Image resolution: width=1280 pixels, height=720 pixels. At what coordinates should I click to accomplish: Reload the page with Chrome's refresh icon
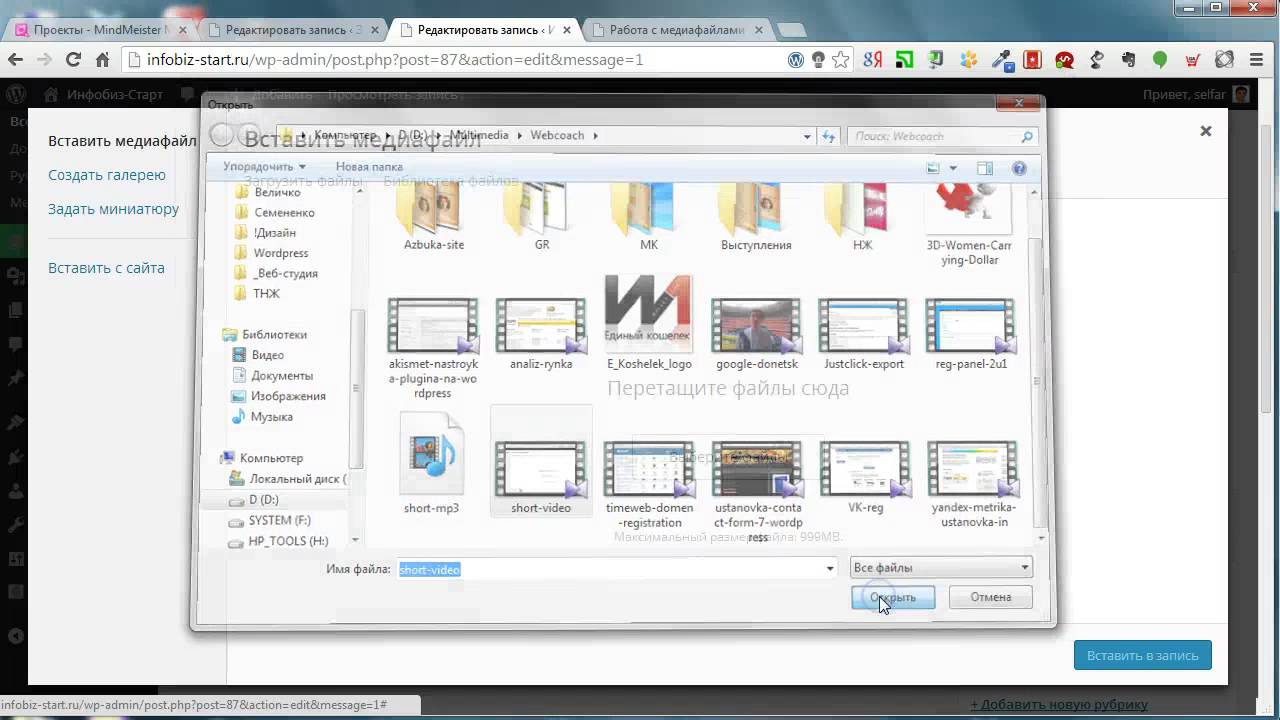tap(73, 60)
